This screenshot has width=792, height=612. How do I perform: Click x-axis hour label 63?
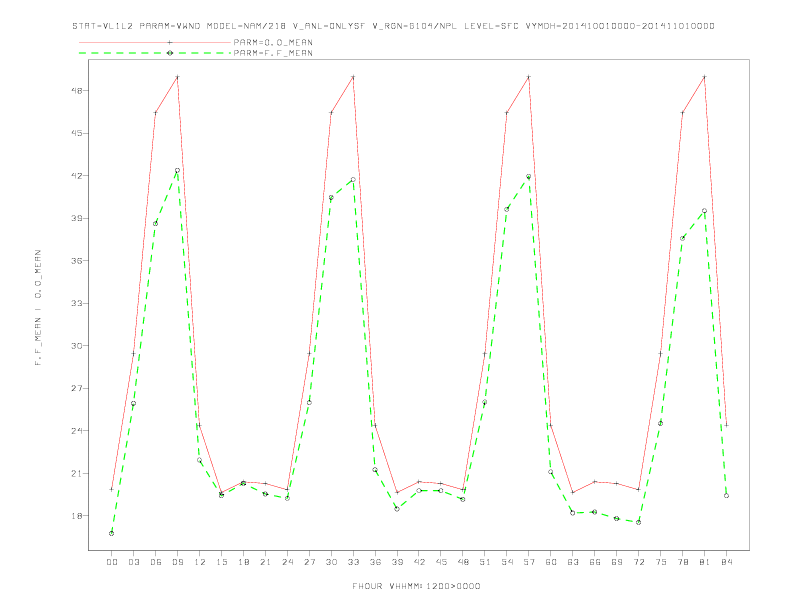pyautogui.click(x=573, y=562)
